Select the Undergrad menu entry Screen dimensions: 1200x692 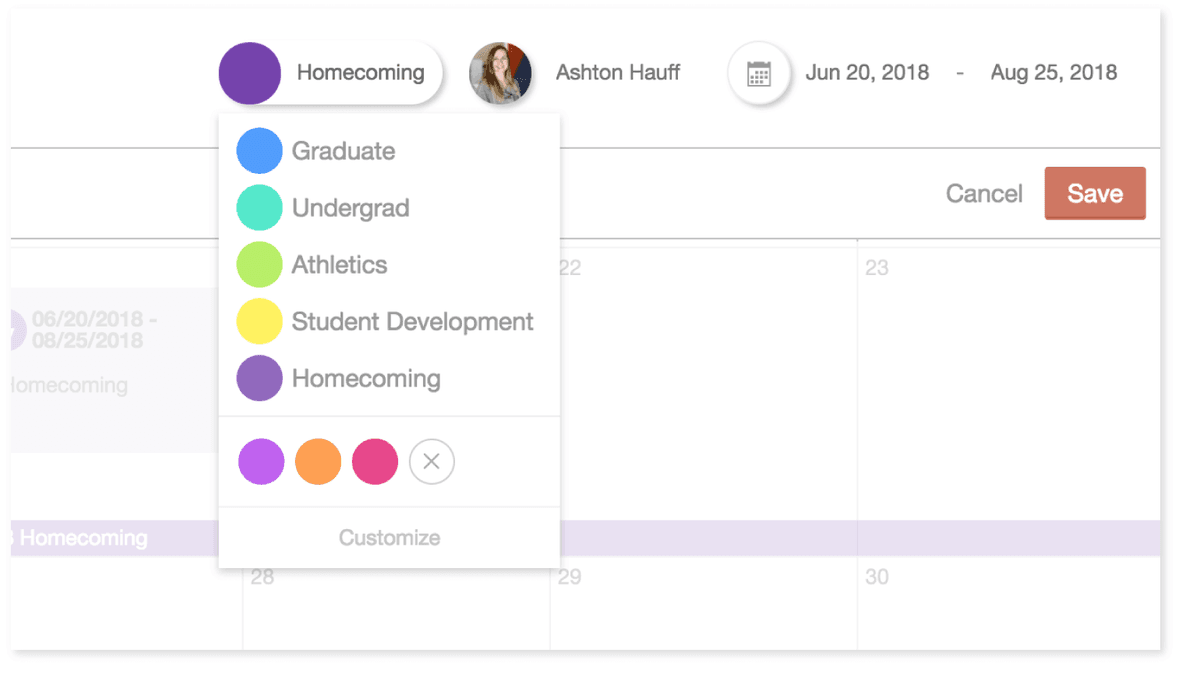[x=350, y=207]
